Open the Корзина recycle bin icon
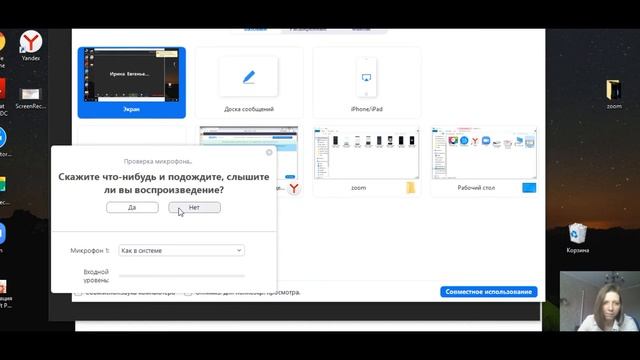This screenshot has width=640, height=360. pos(578,238)
